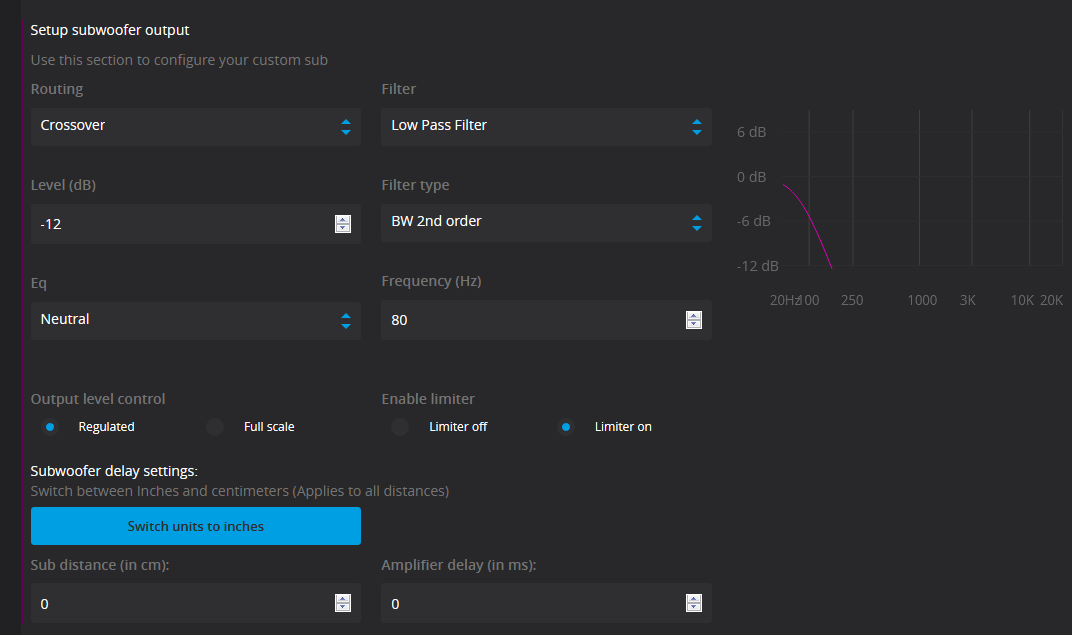
Task: Select Regulated output level control
Action: 50,427
